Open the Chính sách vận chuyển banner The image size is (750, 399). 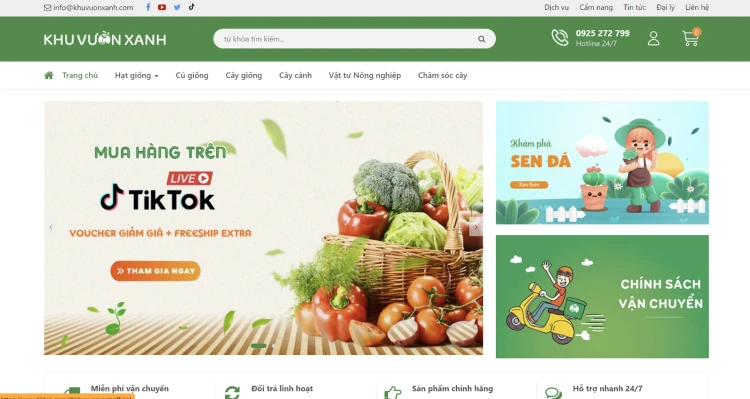click(602, 297)
